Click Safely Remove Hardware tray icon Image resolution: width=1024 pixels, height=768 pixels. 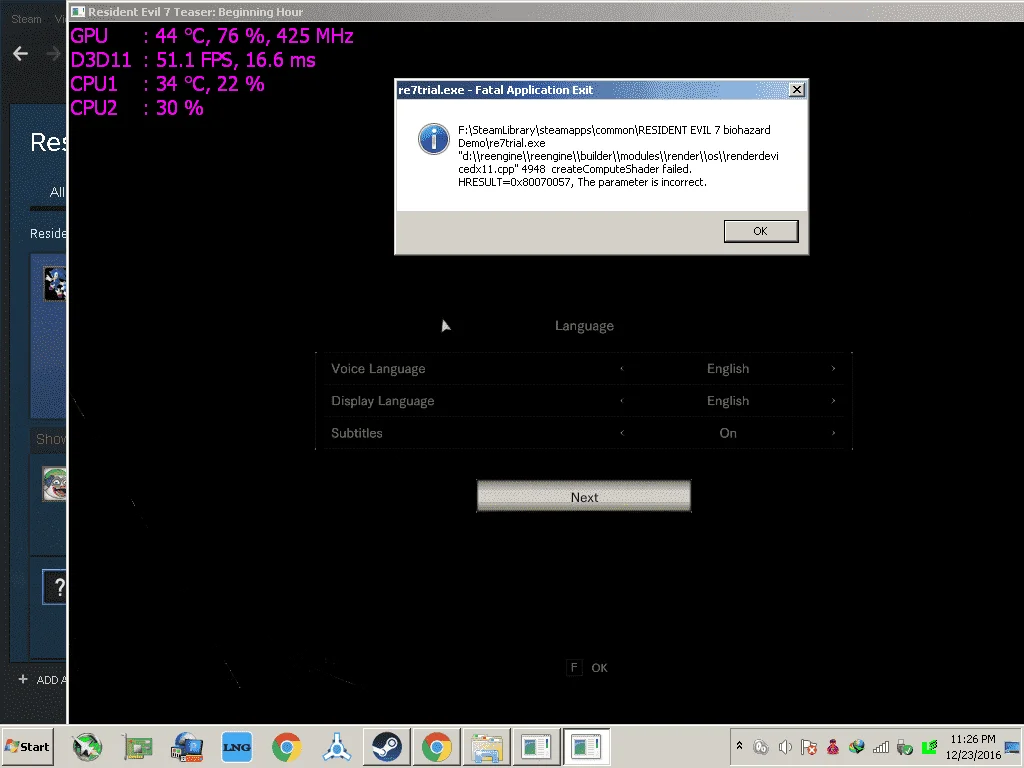pos(904,746)
